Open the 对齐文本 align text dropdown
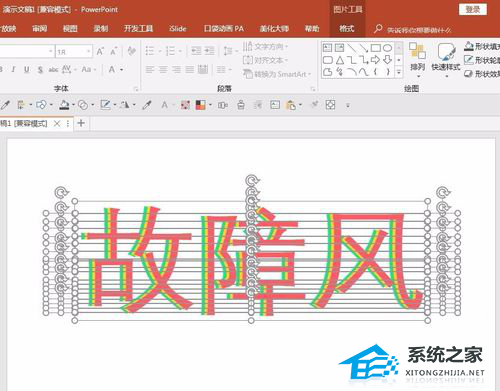The width and height of the screenshot is (500, 391). (265, 60)
